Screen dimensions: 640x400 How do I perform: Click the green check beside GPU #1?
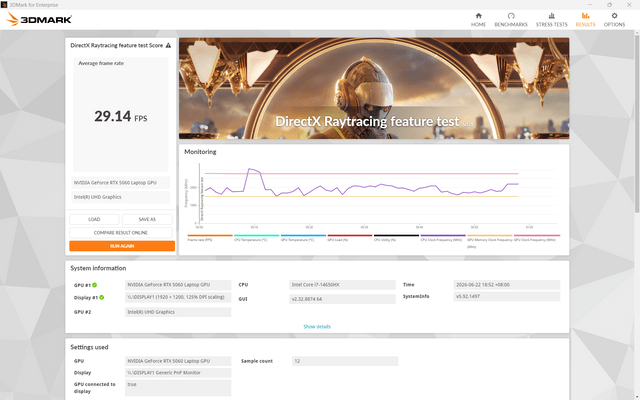[x=95, y=285]
